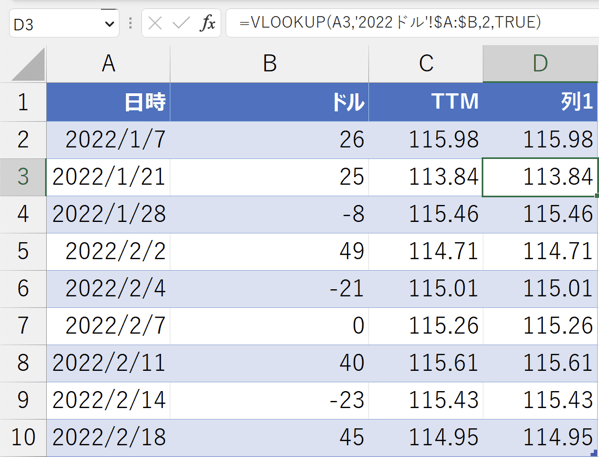Select cell containing date 2022/2/11

coord(108,363)
